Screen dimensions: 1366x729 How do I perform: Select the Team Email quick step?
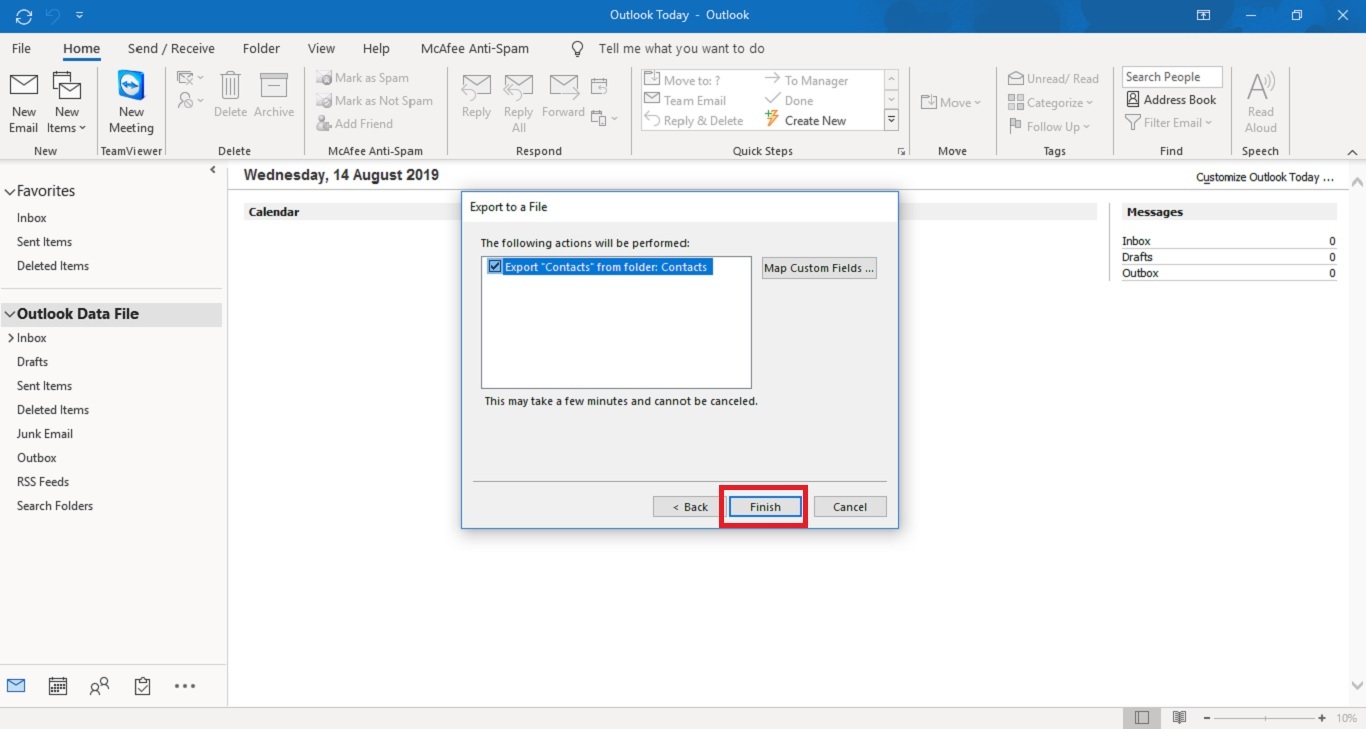(x=685, y=100)
